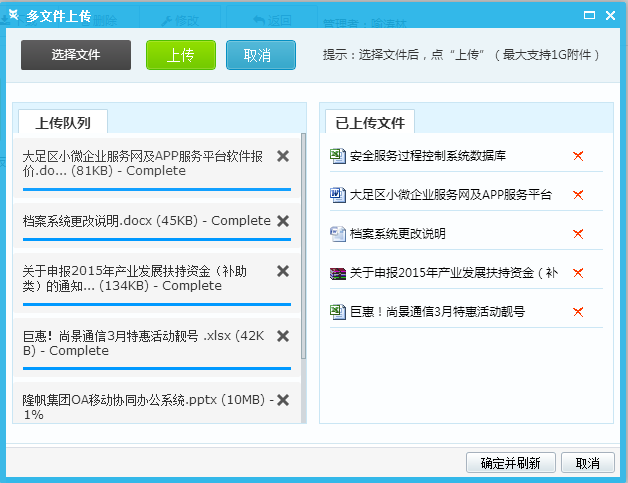The image size is (628, 483).
Task: Switch to the 上传队列 tab
Action: coord(62,123)
